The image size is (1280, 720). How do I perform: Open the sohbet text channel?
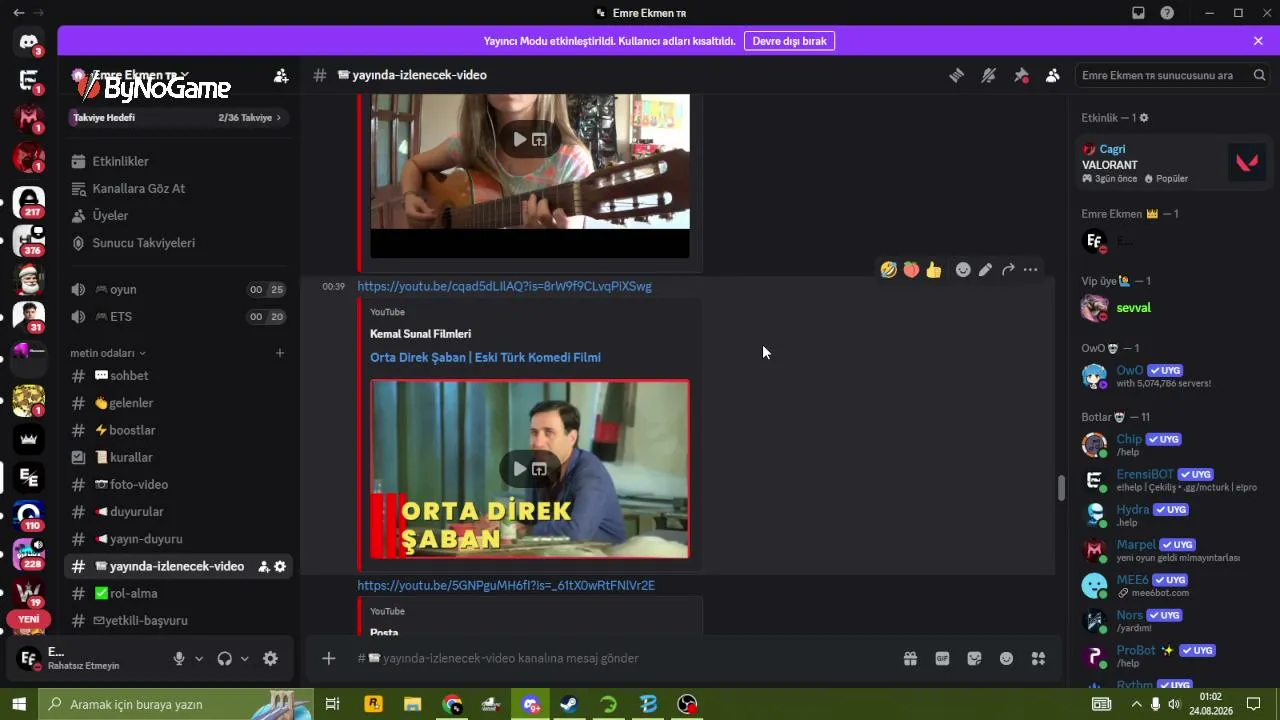pos(179,376)
